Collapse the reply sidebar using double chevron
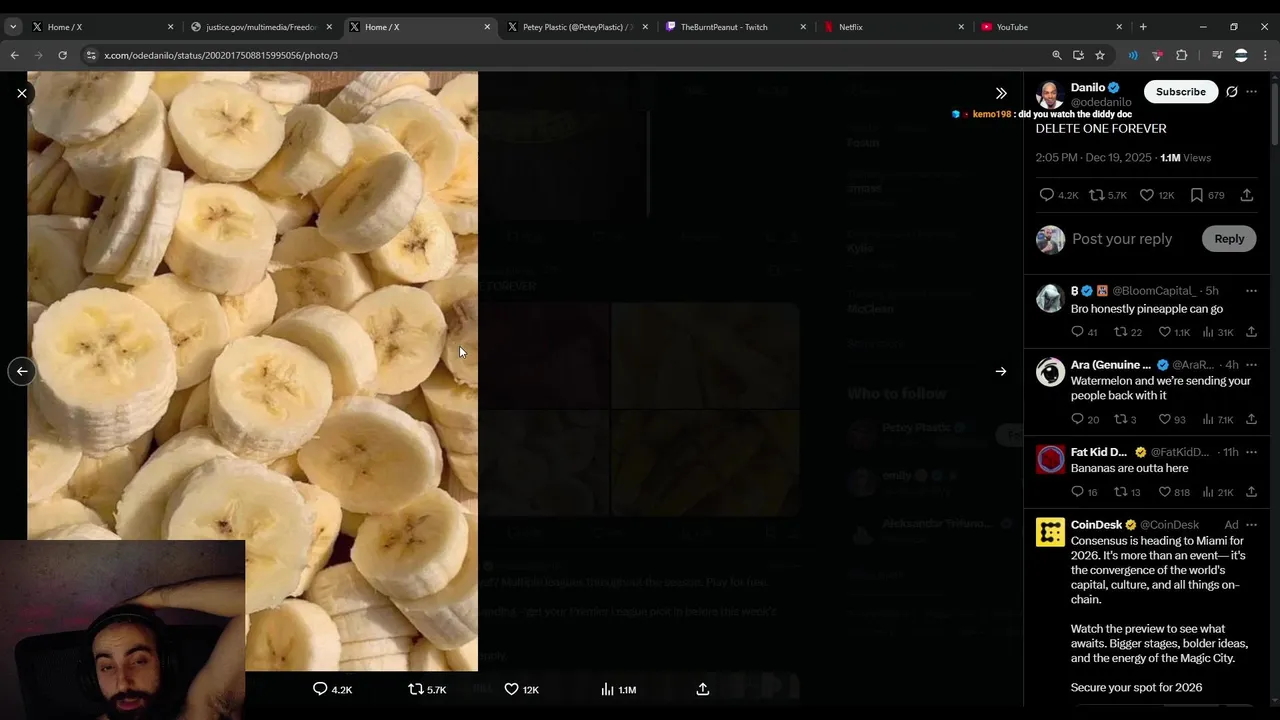 click(1001, 93)
